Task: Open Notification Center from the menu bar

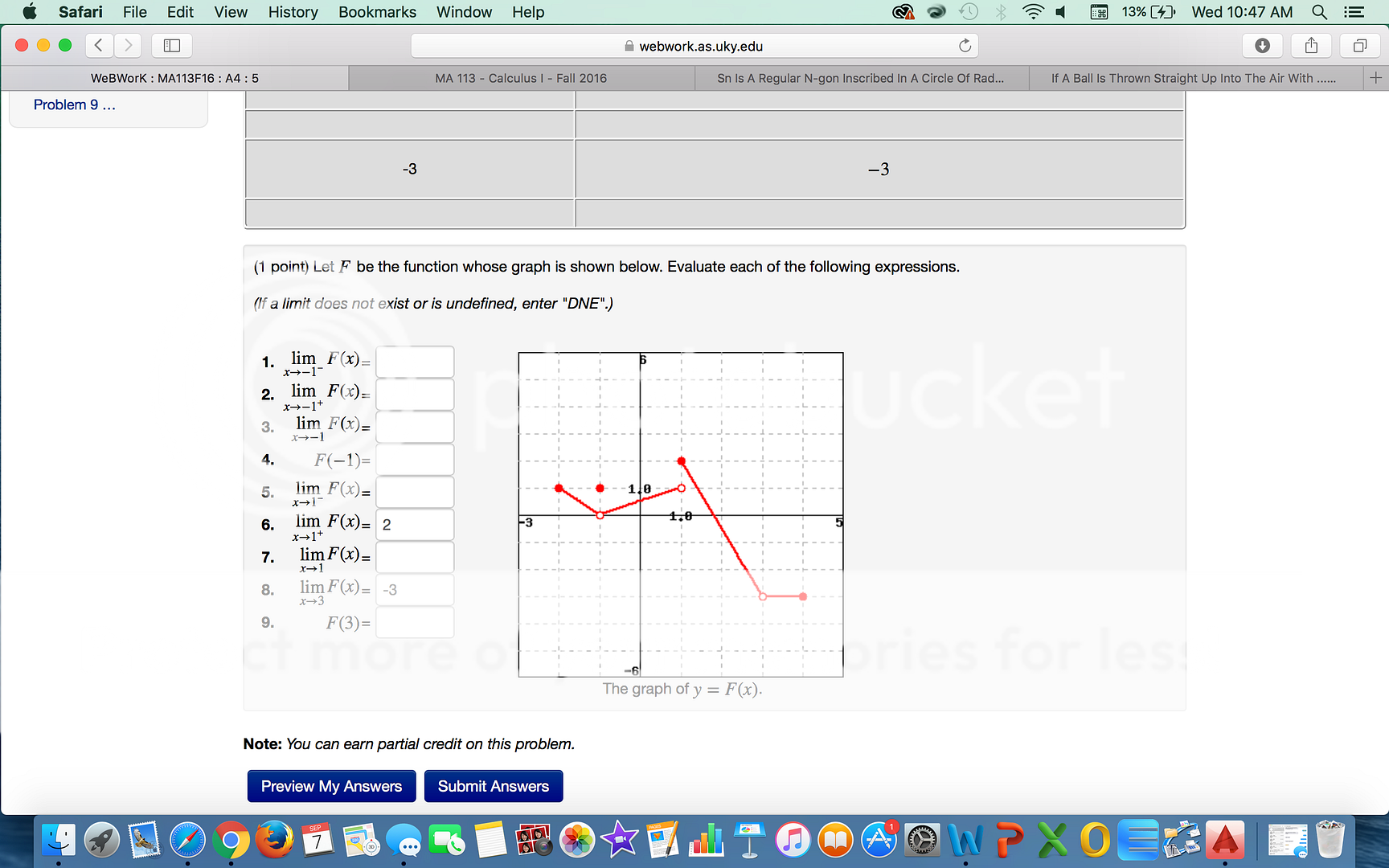Action: pyautogui.click(x=1355, y=12)
